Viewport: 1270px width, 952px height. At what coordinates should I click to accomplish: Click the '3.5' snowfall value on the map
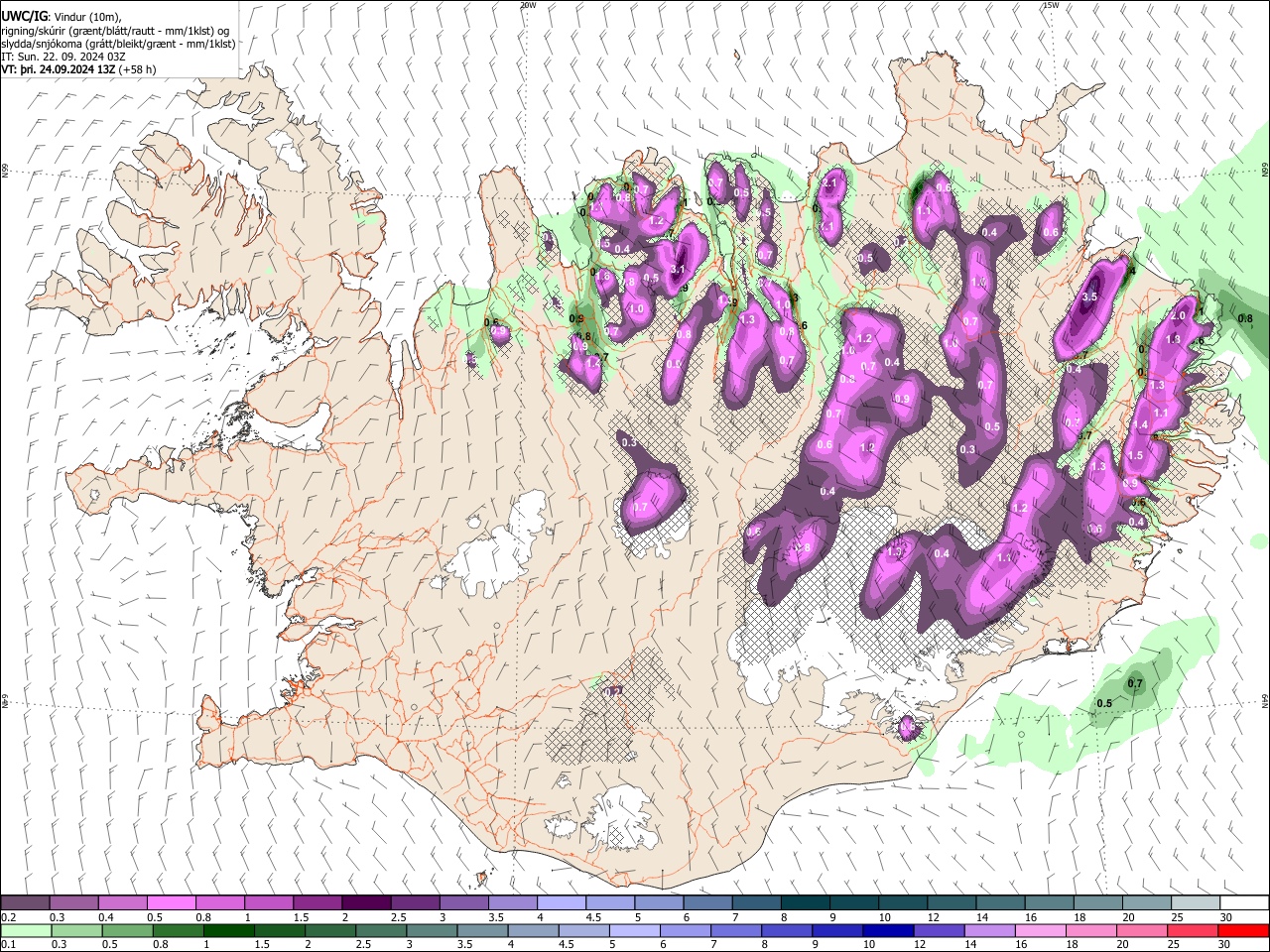click(1090, 297)
